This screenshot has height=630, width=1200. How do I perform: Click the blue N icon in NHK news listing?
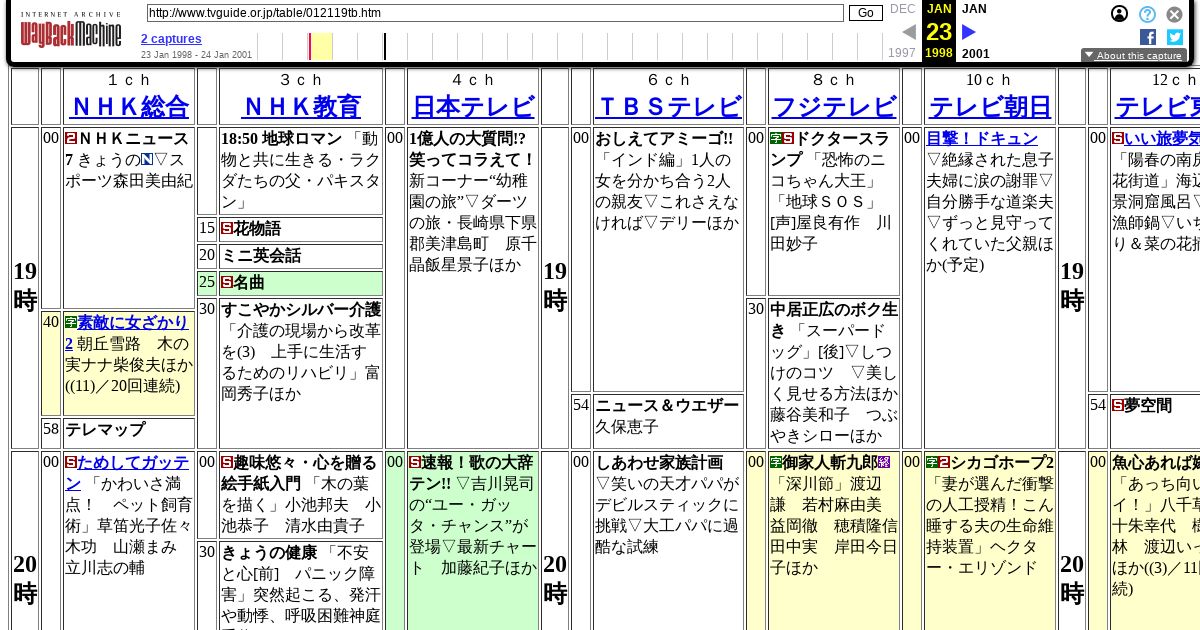click(x=147, y=160)
